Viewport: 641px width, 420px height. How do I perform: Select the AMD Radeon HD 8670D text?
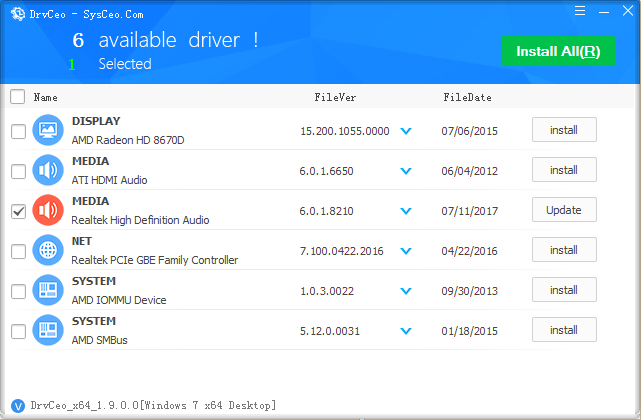pos(128,140)
